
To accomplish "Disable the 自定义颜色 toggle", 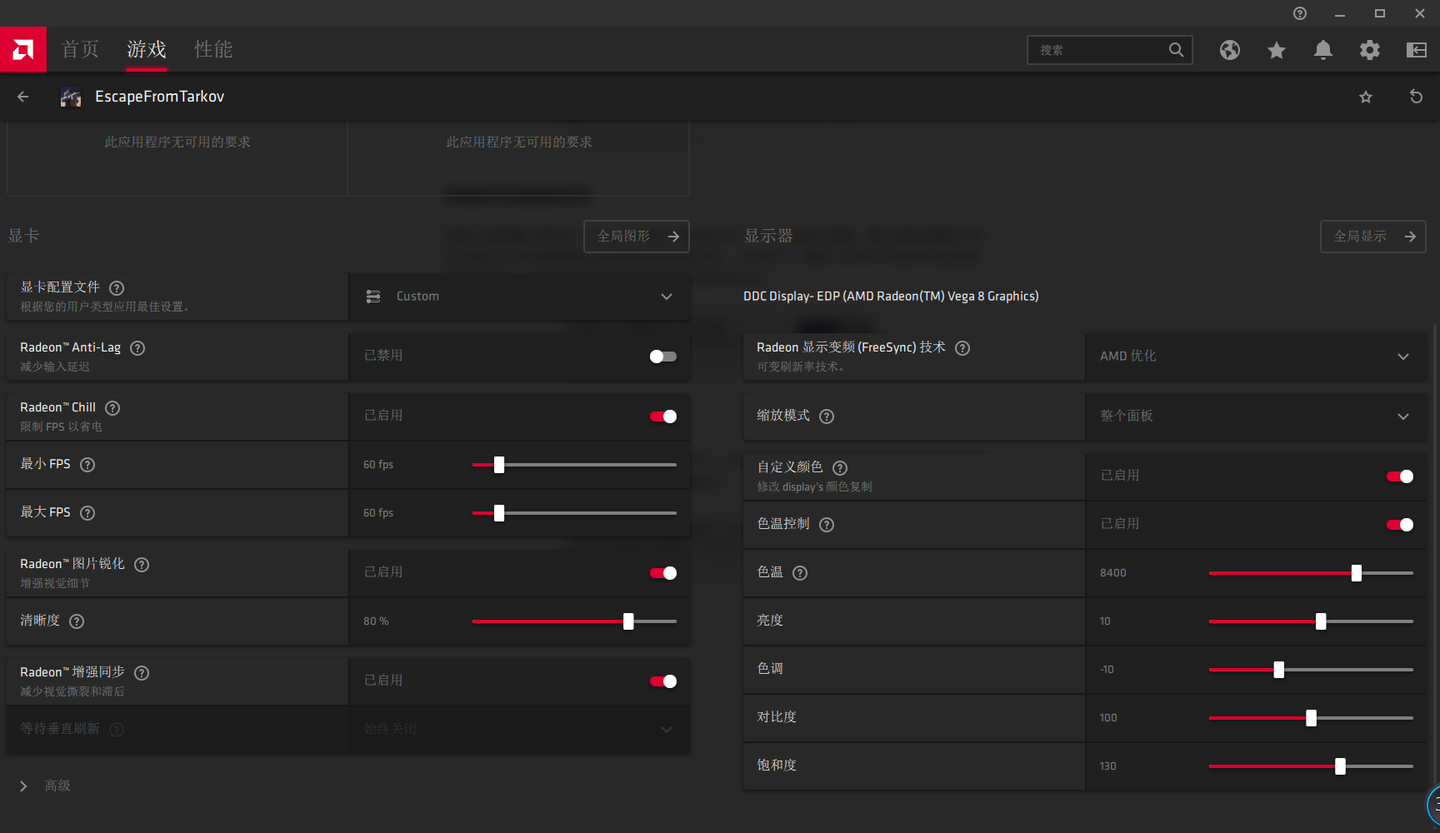I will click(1400, 476).
